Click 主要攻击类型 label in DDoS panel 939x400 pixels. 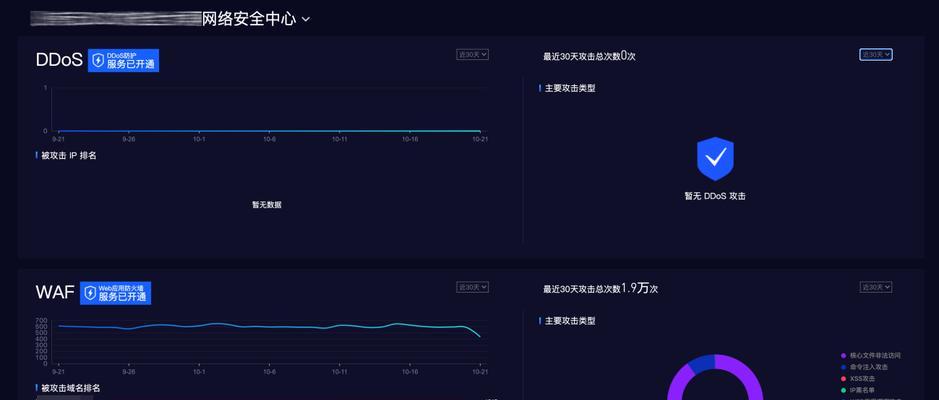click(x=570, y=88)
